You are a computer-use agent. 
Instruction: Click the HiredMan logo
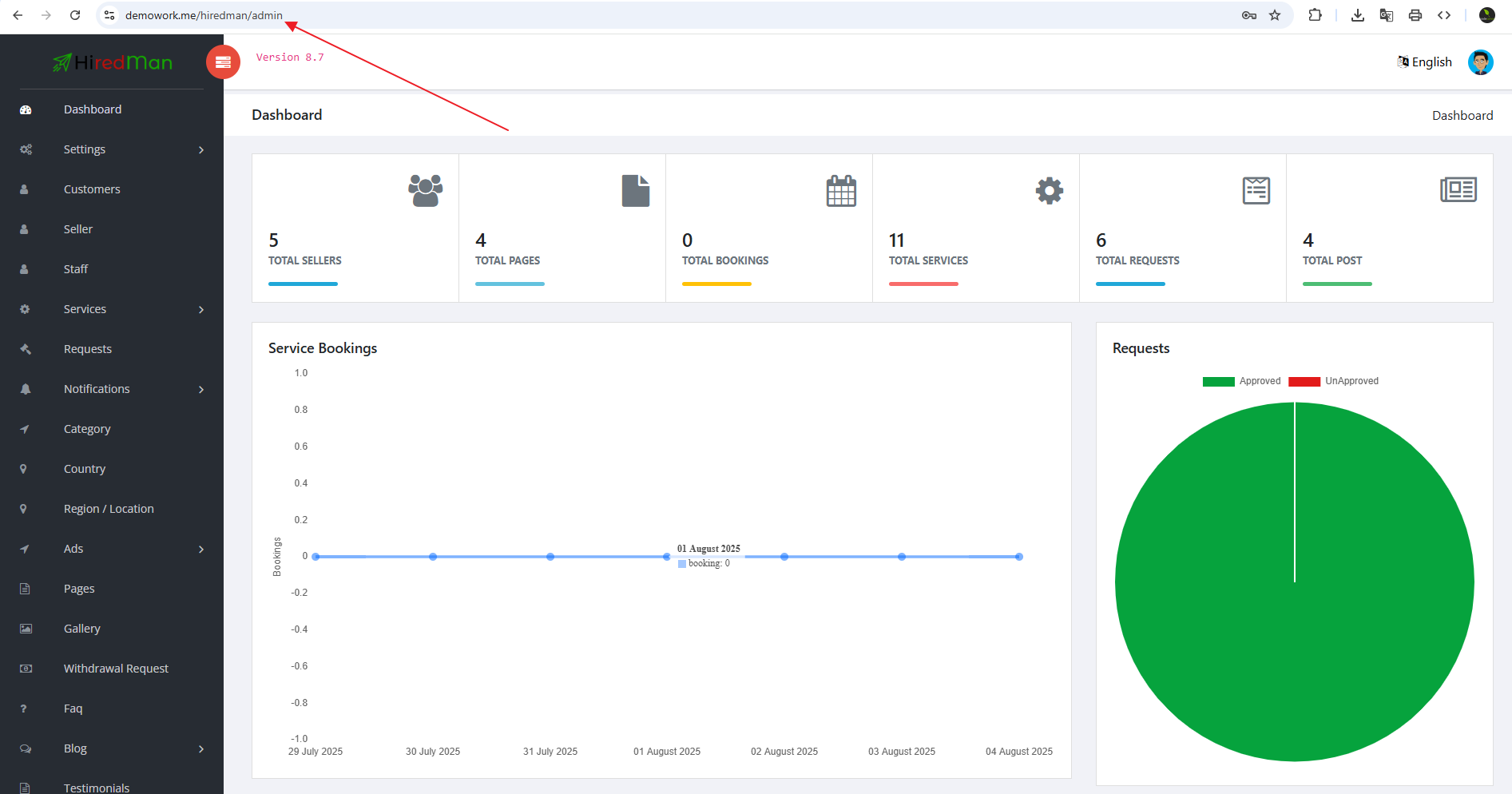113,62
